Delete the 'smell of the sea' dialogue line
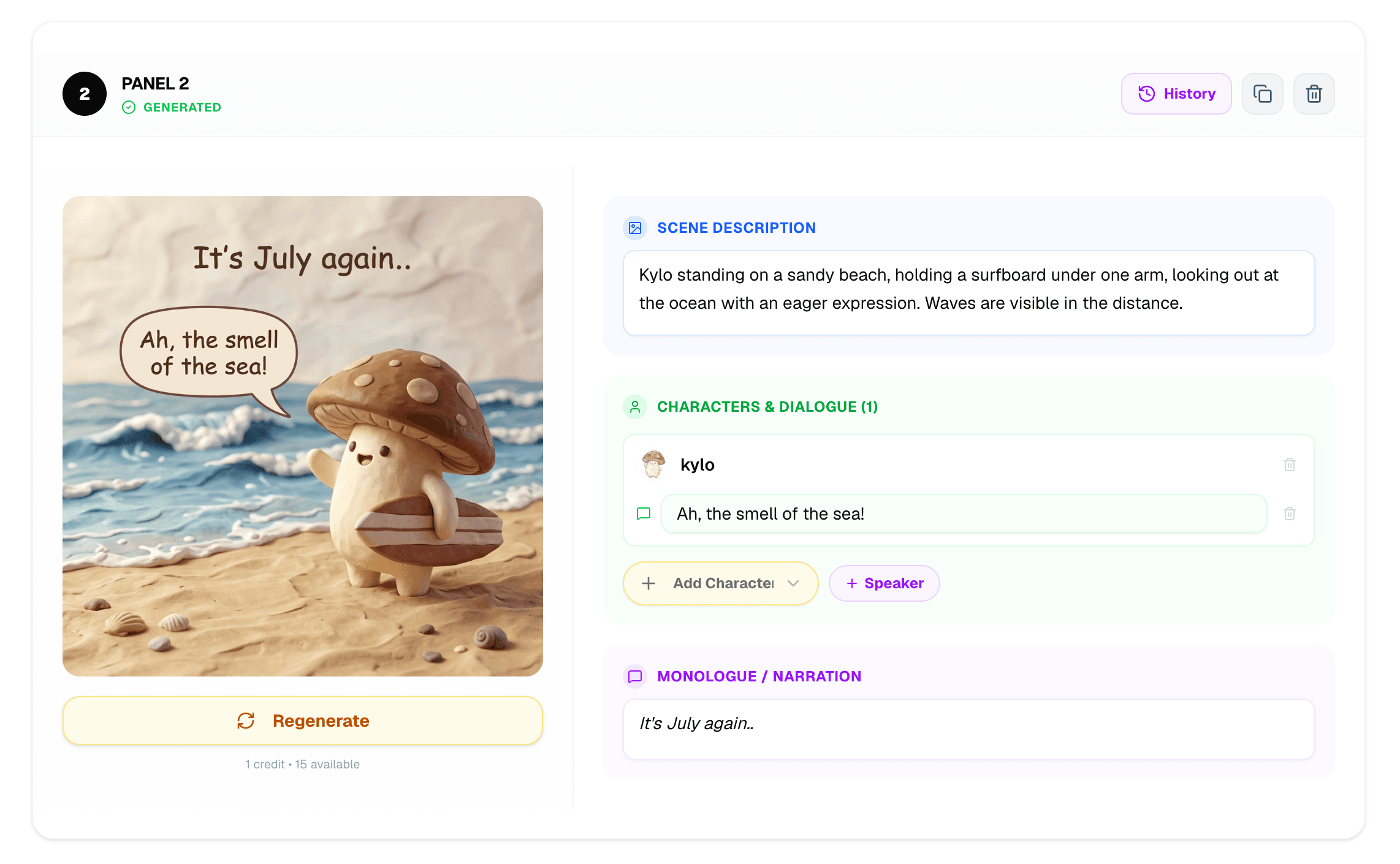This screenshot has width=1400, height=864. point(1290,513)
